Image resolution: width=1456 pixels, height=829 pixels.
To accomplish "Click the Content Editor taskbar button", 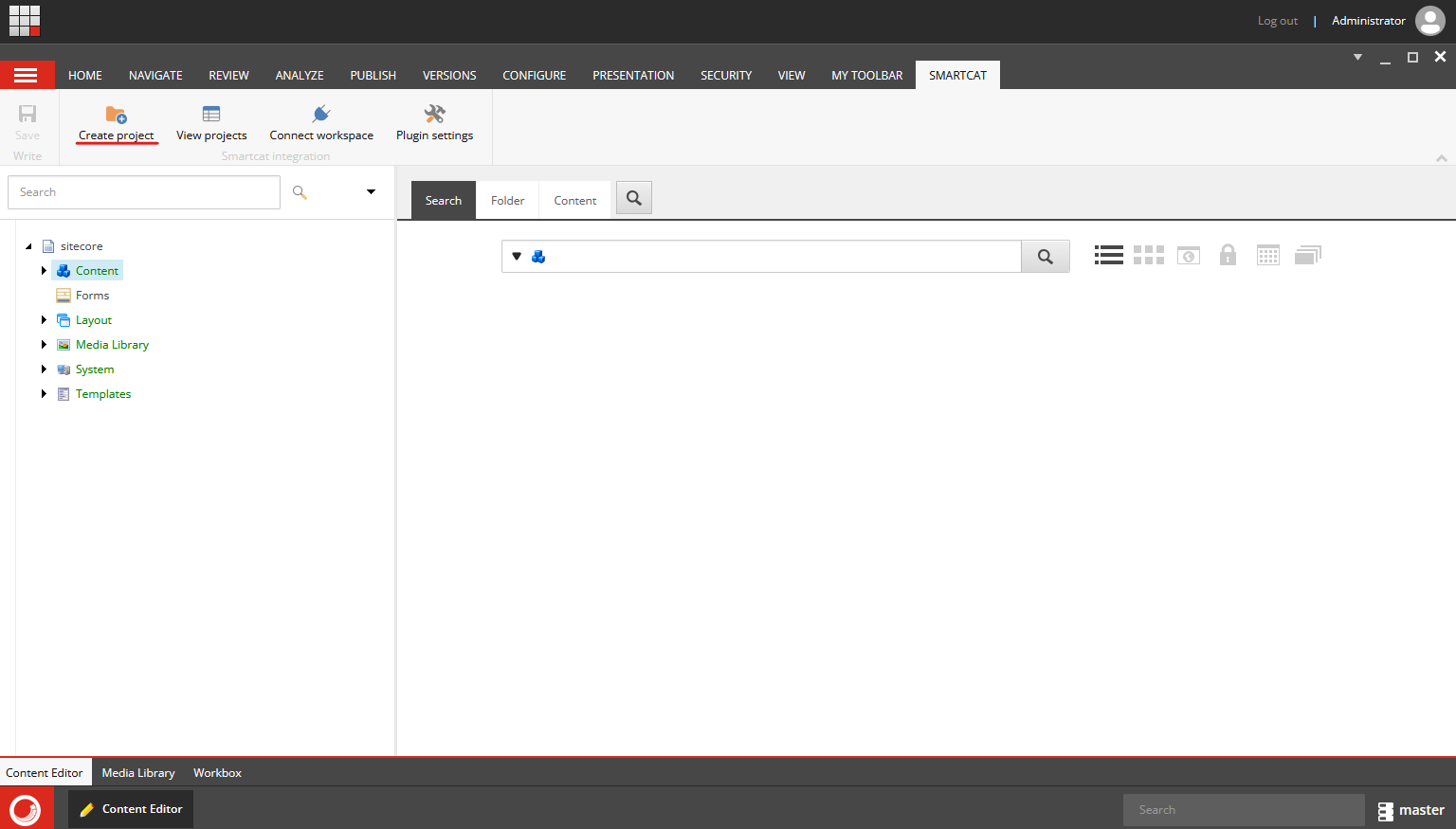I will click(131, 809).
